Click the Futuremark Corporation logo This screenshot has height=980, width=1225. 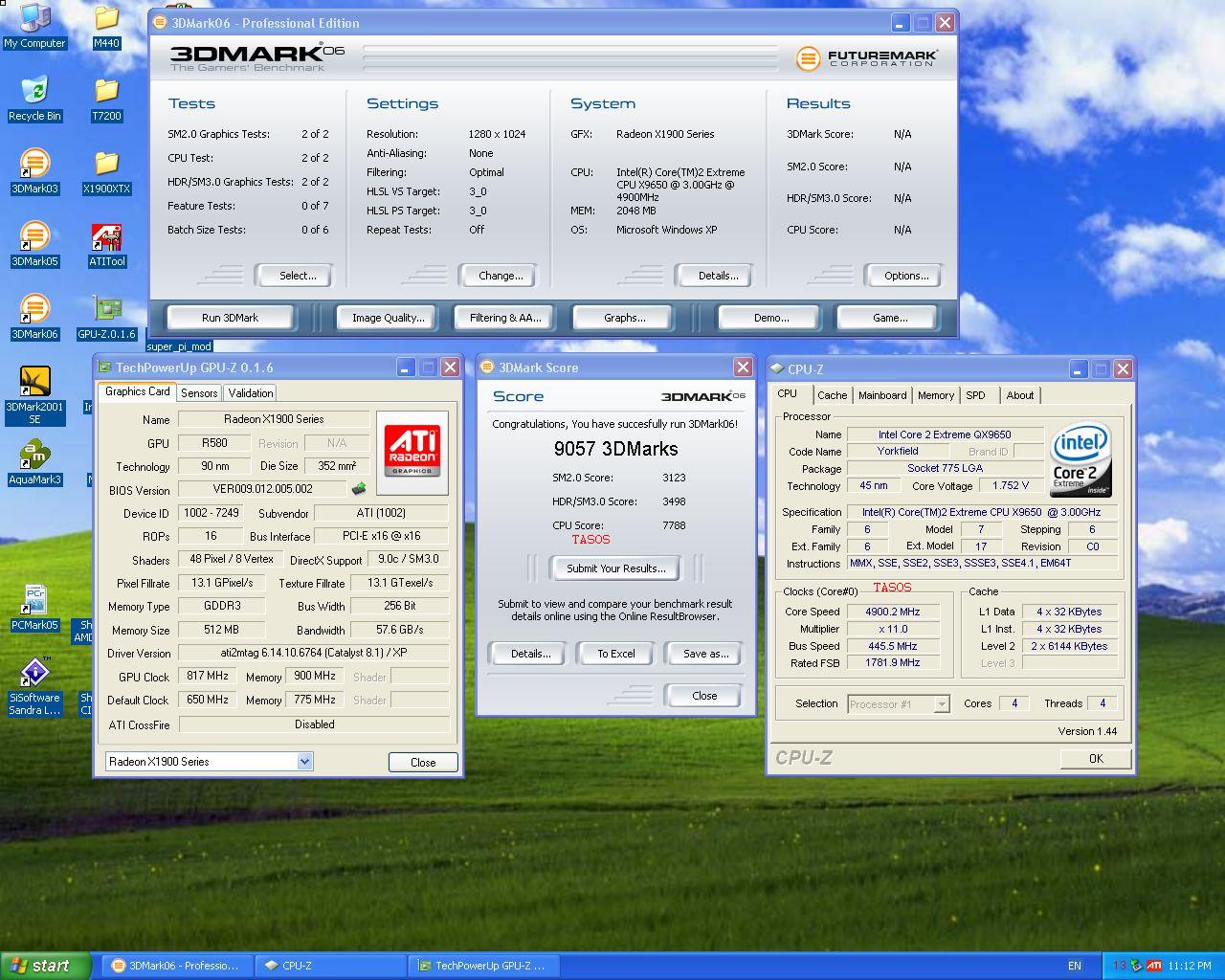pos(867,57)
